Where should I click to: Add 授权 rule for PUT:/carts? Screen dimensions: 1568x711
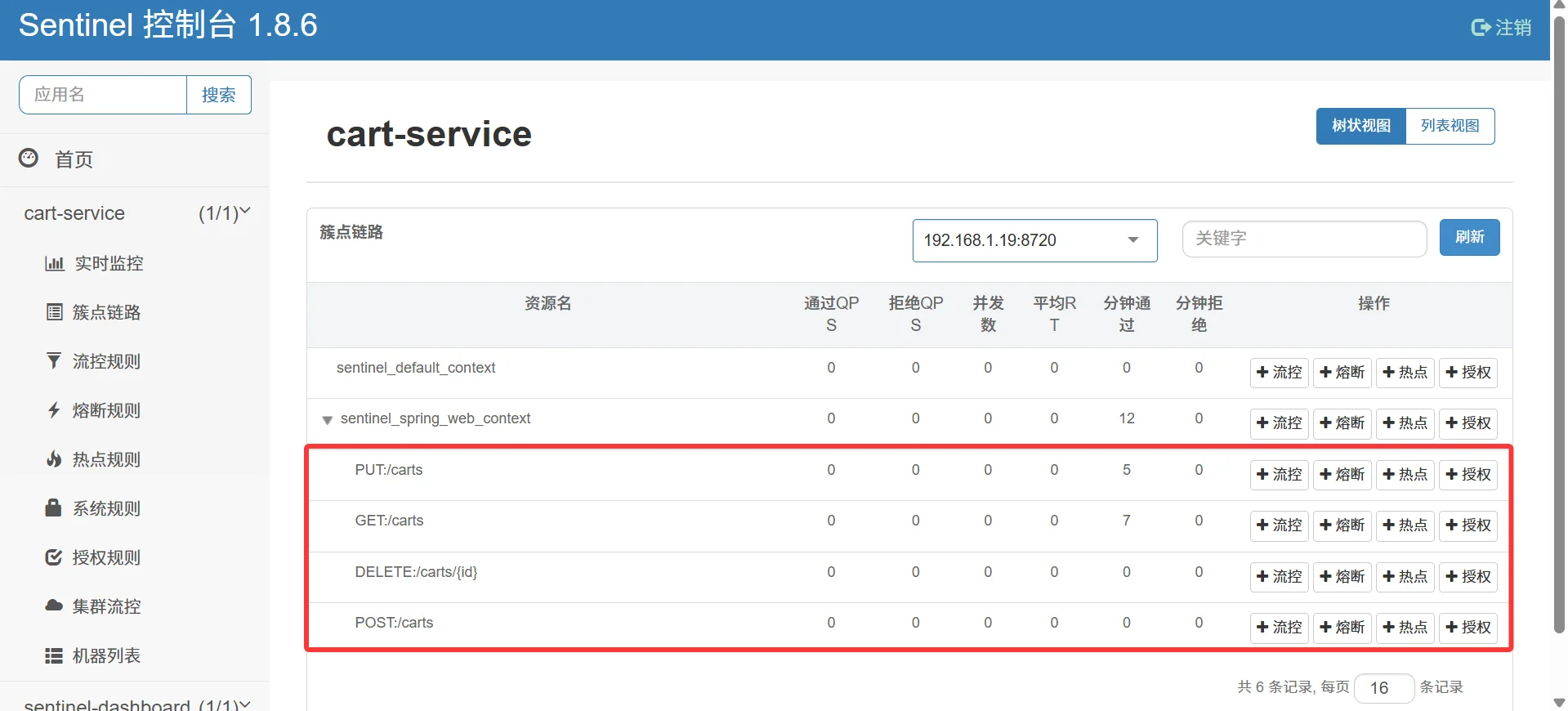(x=1467, y=475)
